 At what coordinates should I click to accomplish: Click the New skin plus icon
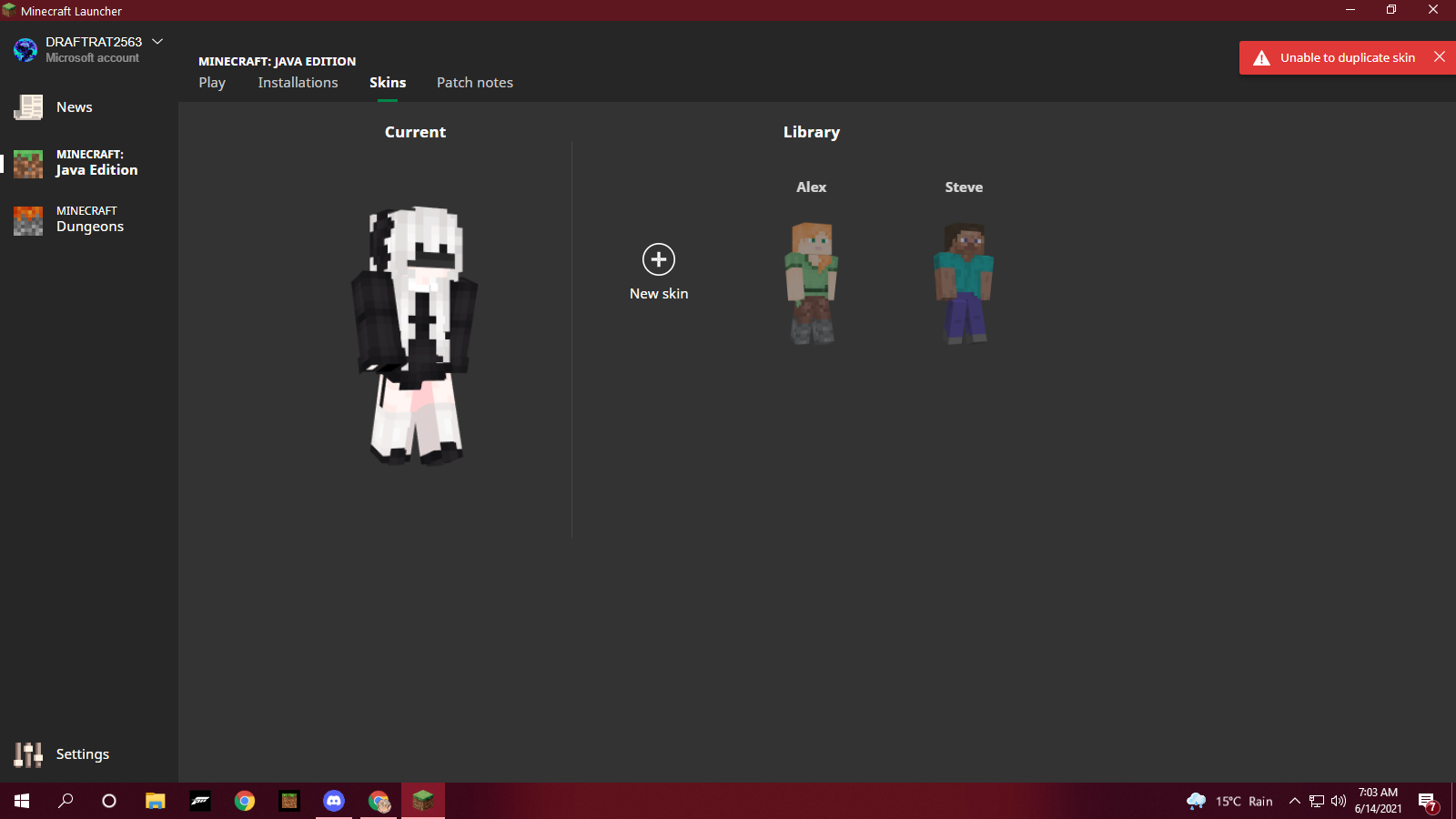[x=658, y=259]
